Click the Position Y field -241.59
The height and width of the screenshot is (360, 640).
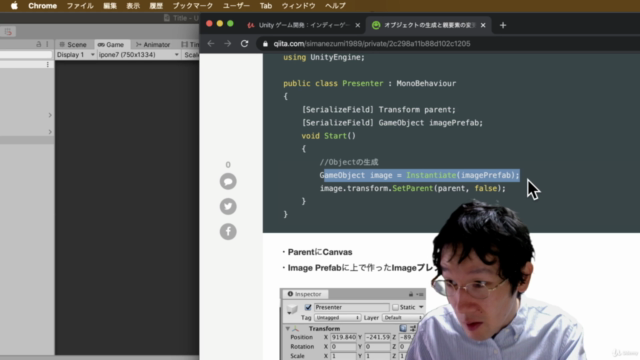[378, 337]
